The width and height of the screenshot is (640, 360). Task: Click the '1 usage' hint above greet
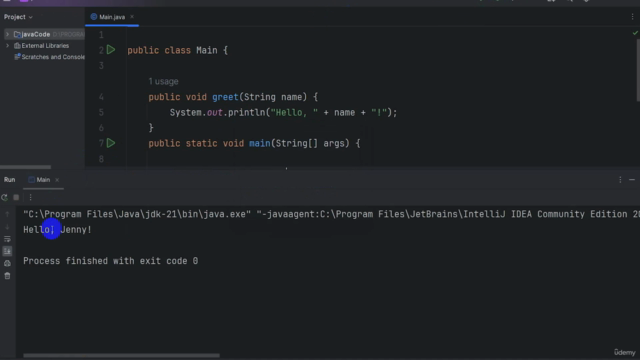163,82
